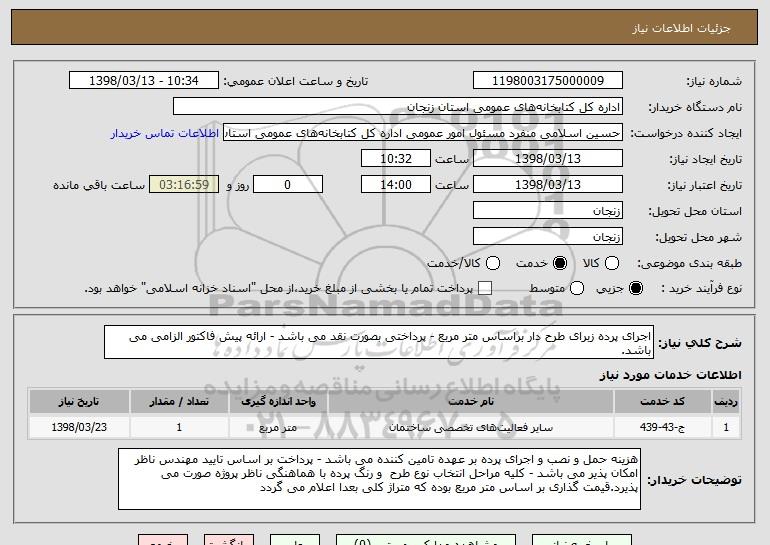Click the متر مربع unit cell

pyautogui.click(x=278, y=428)
